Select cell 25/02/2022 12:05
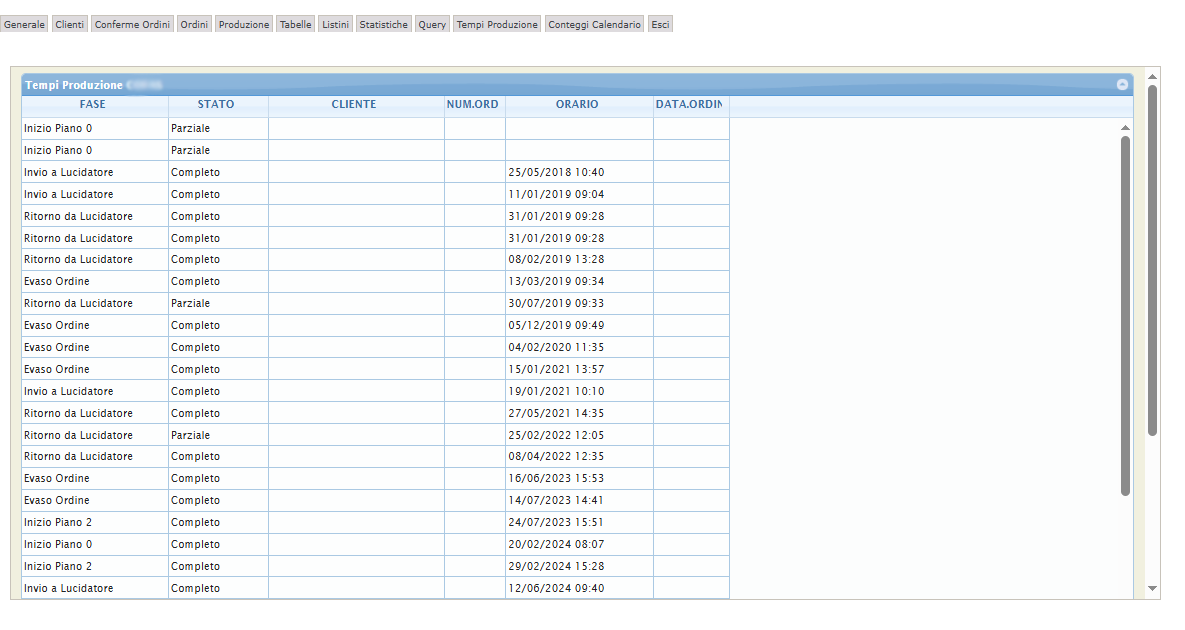1185x630 pixels. click(x=579, y=434)
